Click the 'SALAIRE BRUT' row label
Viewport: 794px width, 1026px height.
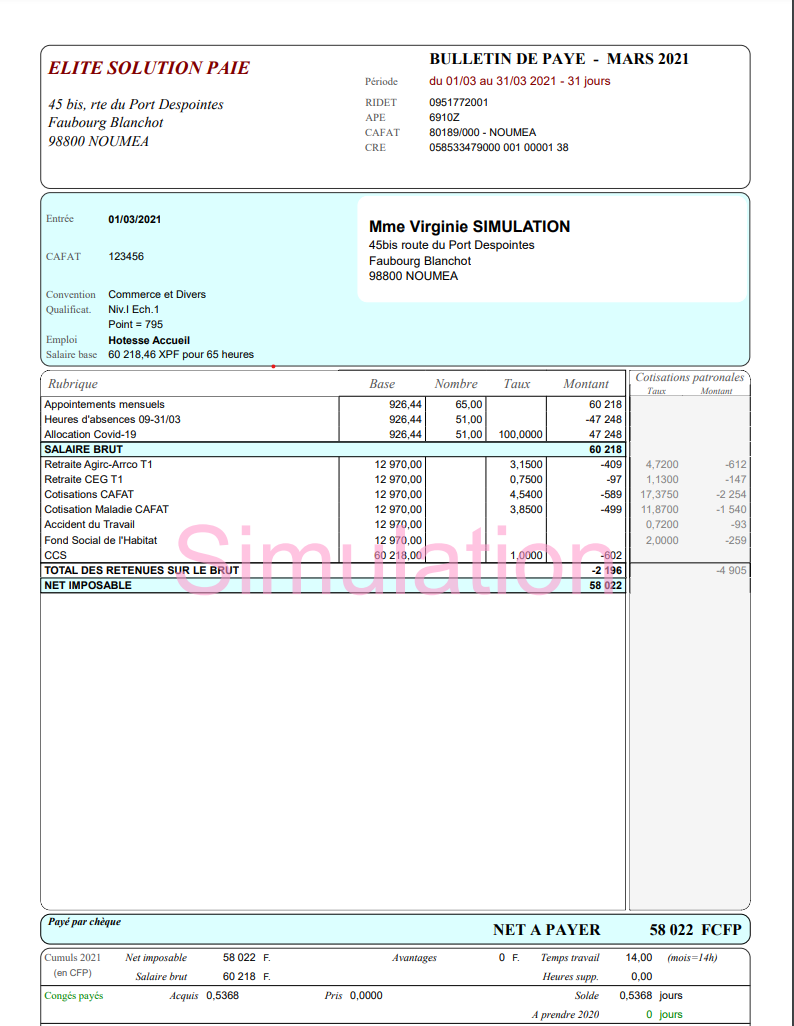pyautogui.click(x=83, y=450)
